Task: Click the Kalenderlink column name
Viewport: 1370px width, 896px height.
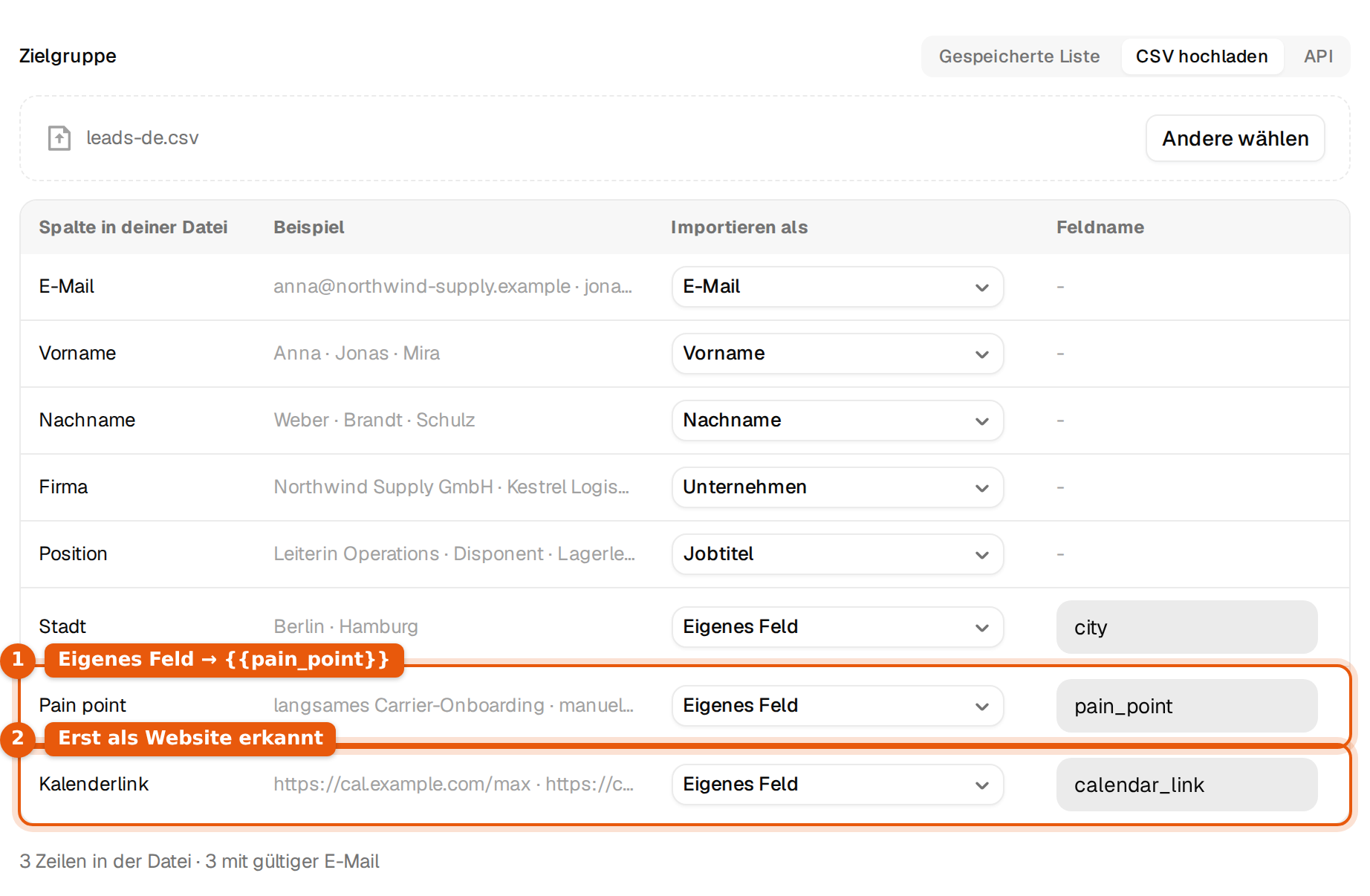Action: pos(94,784)
